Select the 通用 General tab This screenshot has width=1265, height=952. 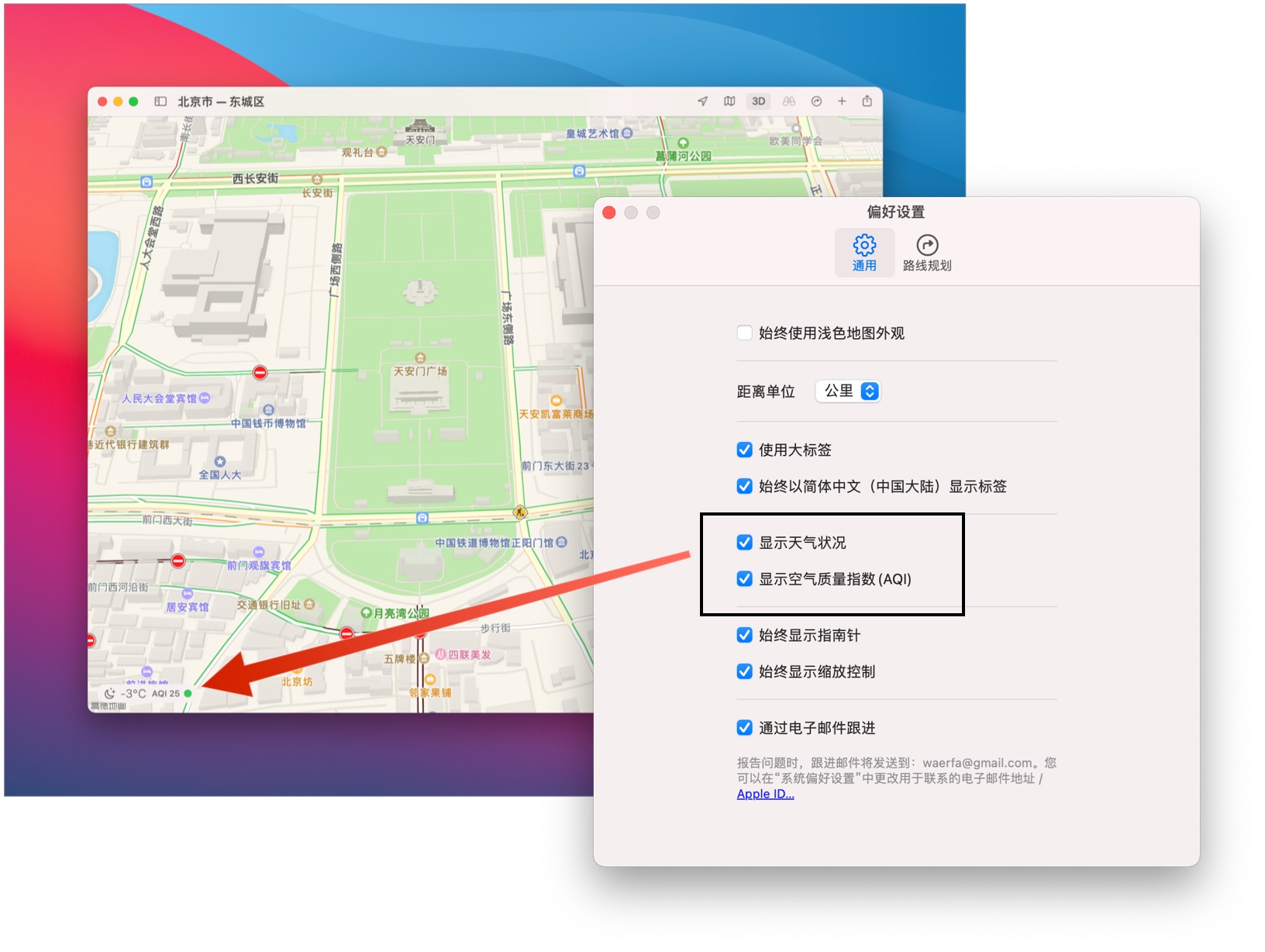pos(864,253)
